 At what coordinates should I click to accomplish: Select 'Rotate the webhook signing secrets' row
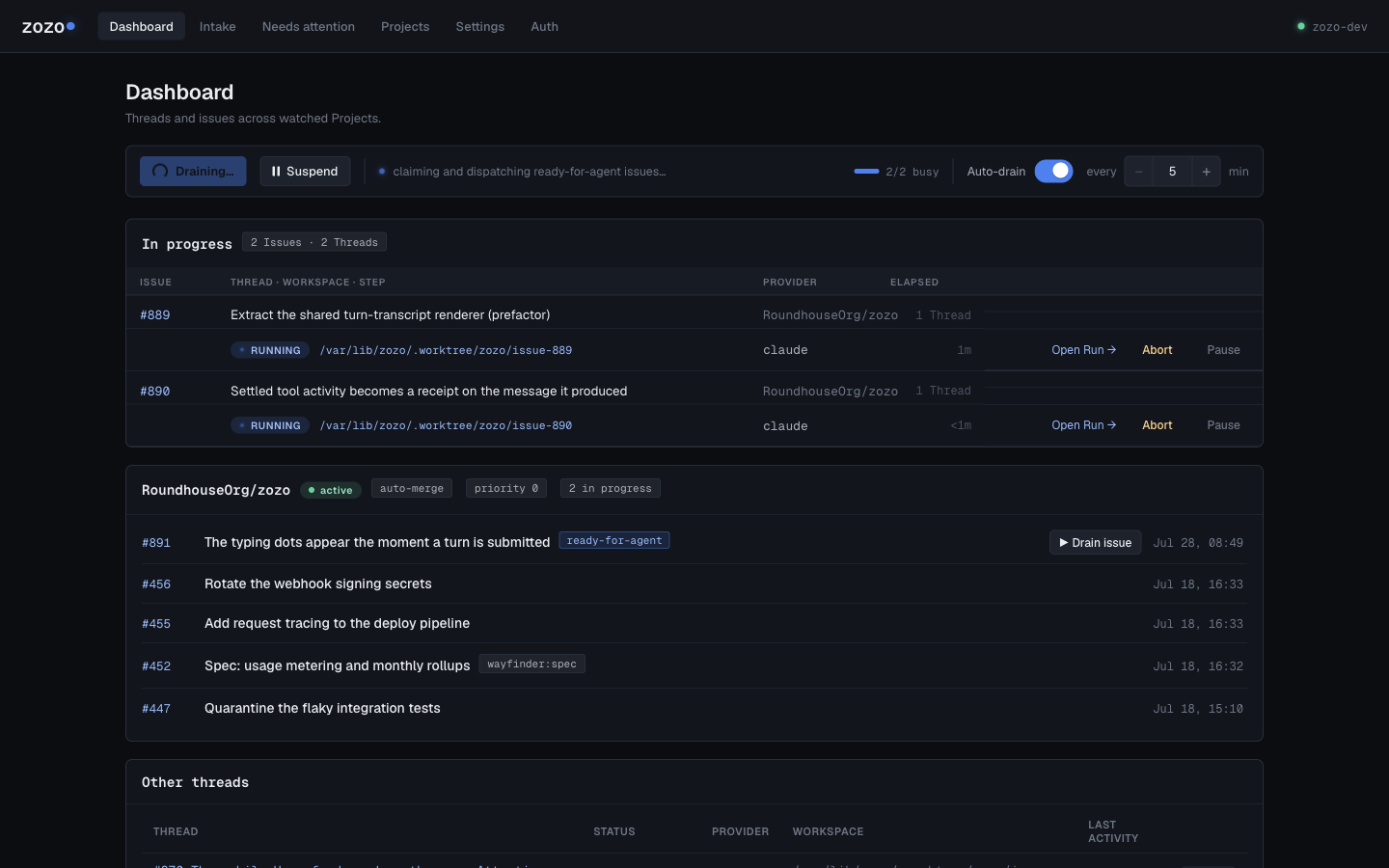(694, 583)
